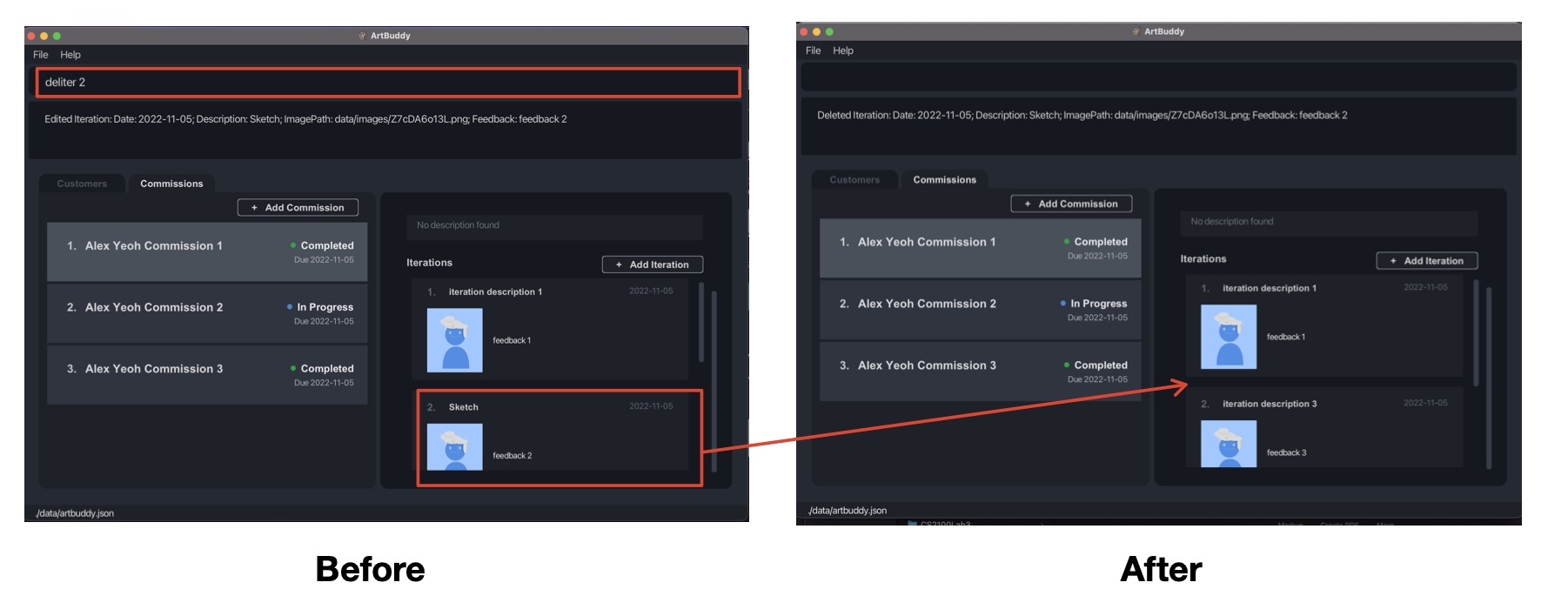
Task: Click feedback 1 thumbnail image in After window
Action: 1229,337
